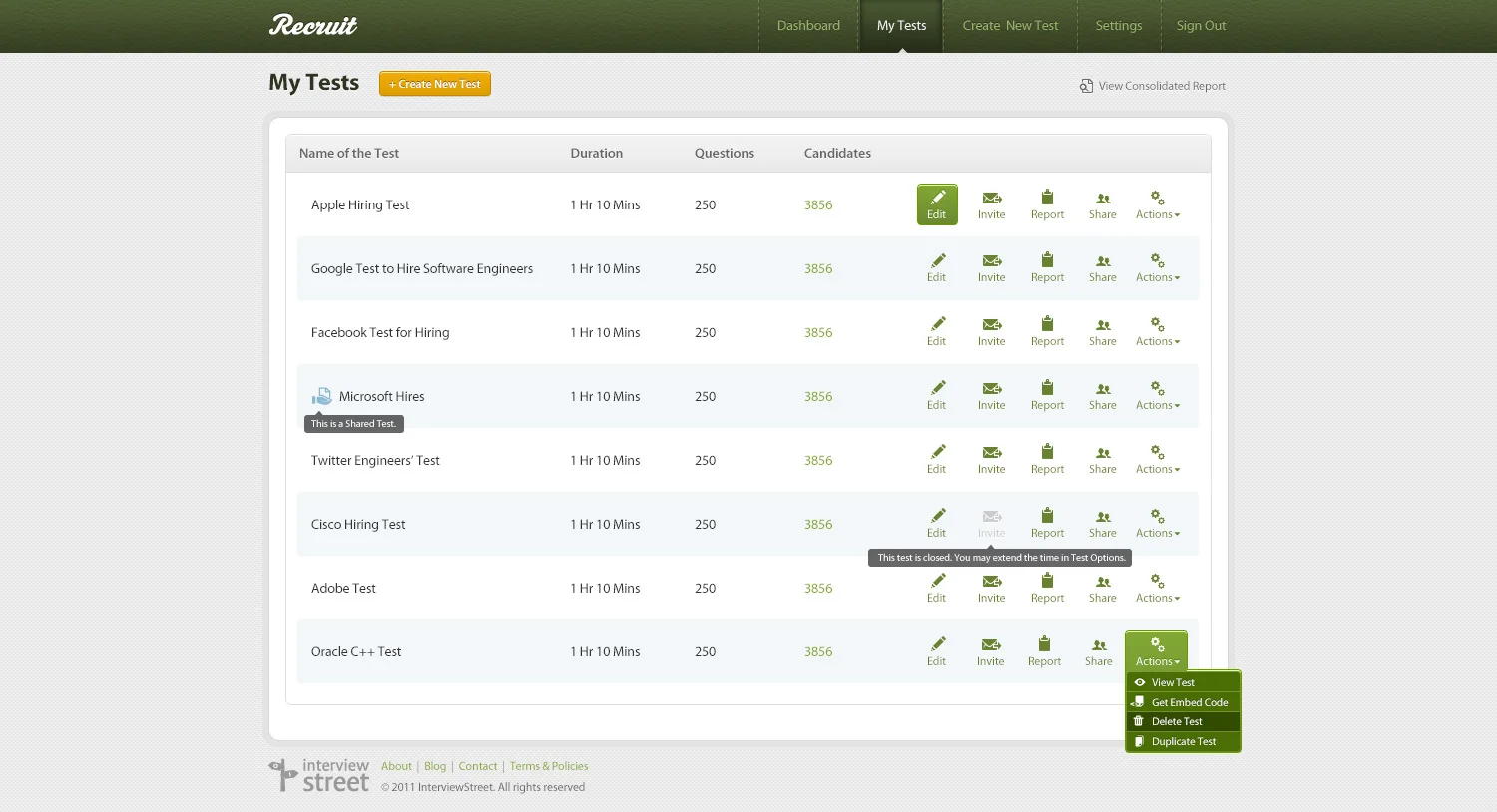
Task: Expand Actions dropdown for Facebook Test for Hiring
Action: coord(1158,332)
